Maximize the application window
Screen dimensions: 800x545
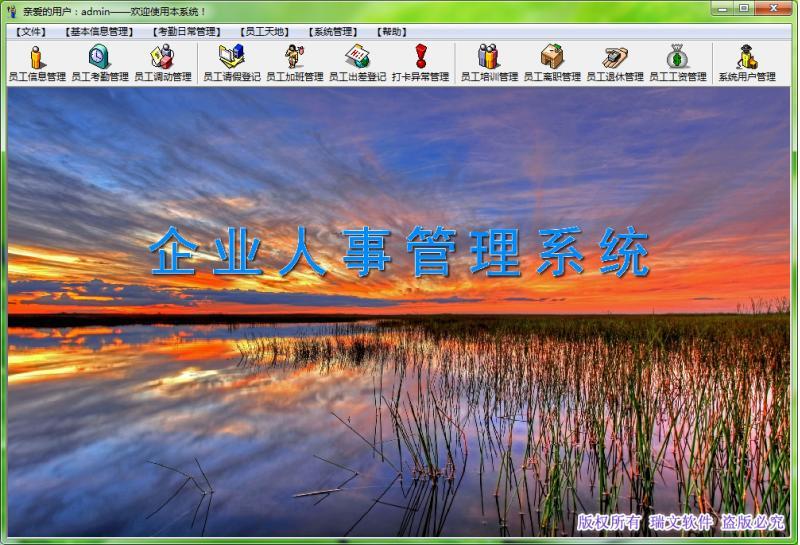pyautogui.click(x=744, y=8)
